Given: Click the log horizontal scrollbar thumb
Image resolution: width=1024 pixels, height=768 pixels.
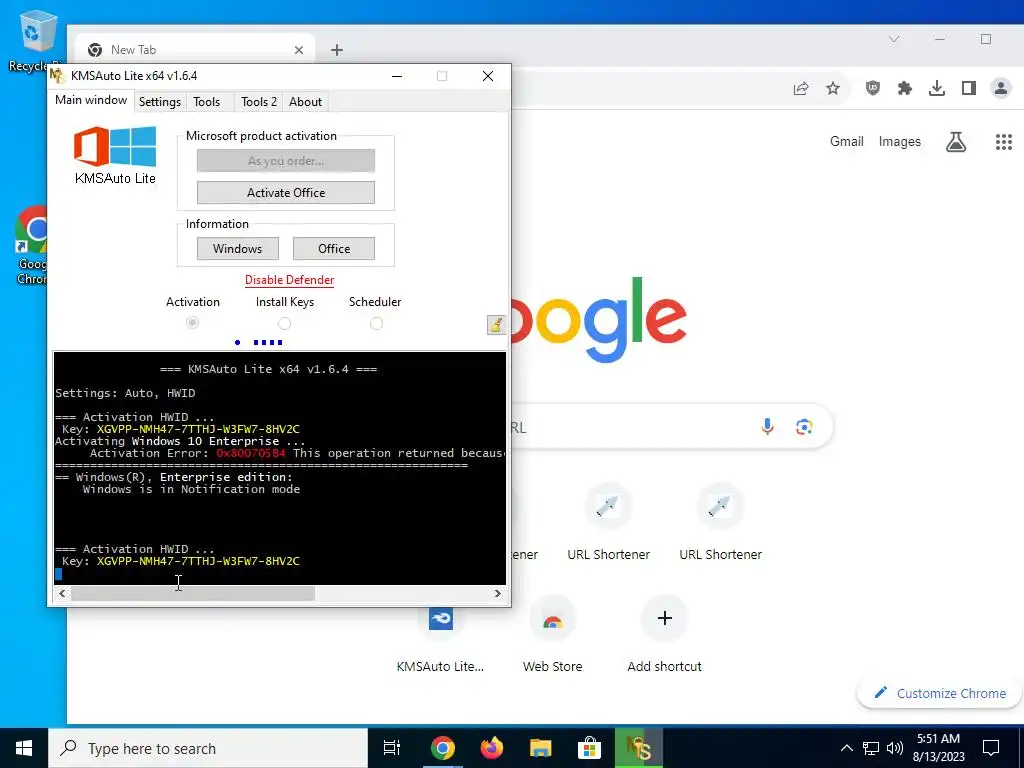Looking at the screenshot, I should 193,593.
